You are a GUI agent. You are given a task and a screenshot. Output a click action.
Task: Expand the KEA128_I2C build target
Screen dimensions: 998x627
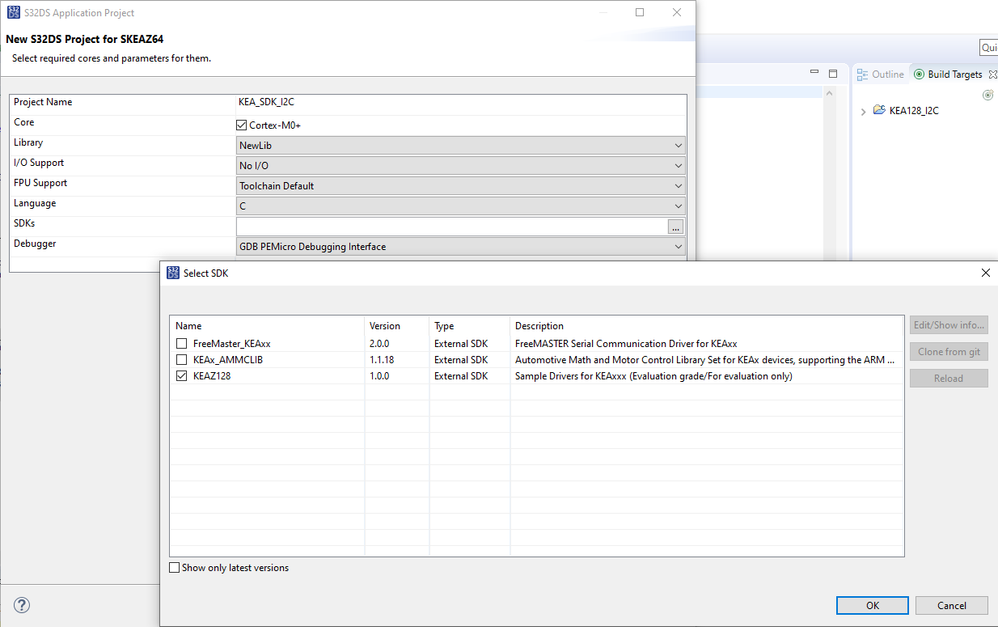(x=863, y=111)
